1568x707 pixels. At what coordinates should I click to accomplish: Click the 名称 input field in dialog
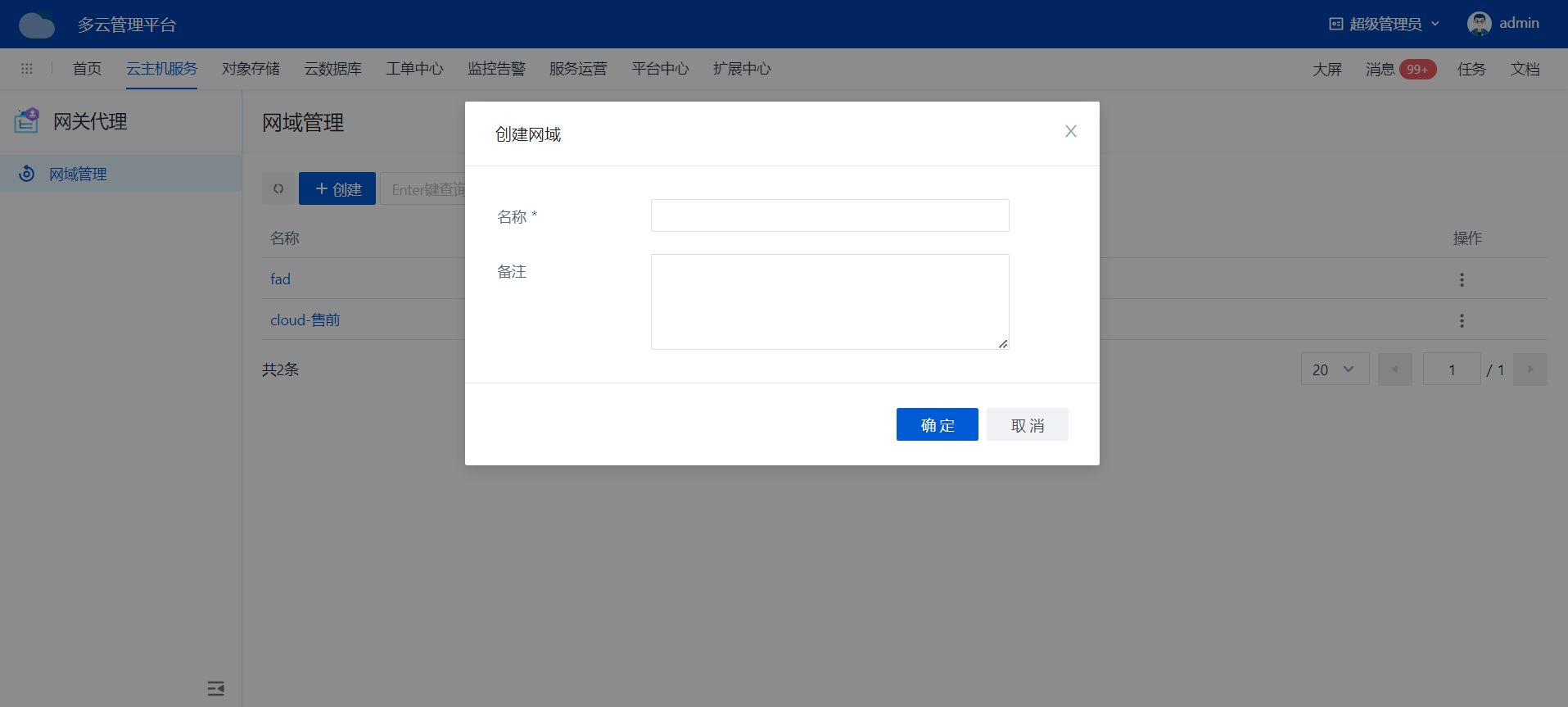point(829,215)
